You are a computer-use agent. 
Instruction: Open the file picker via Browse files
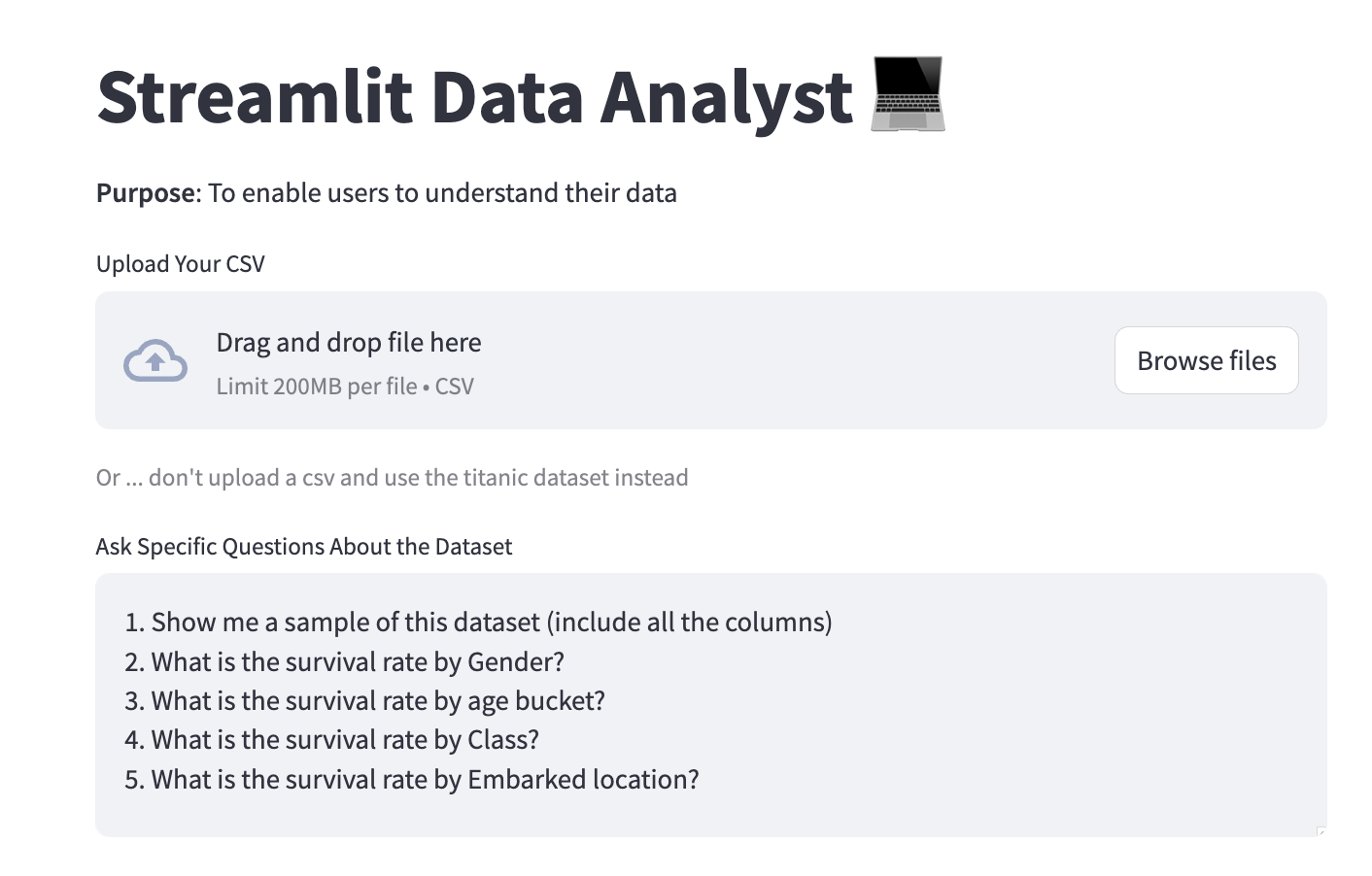pyautogui.click(x=1206, y=360)
